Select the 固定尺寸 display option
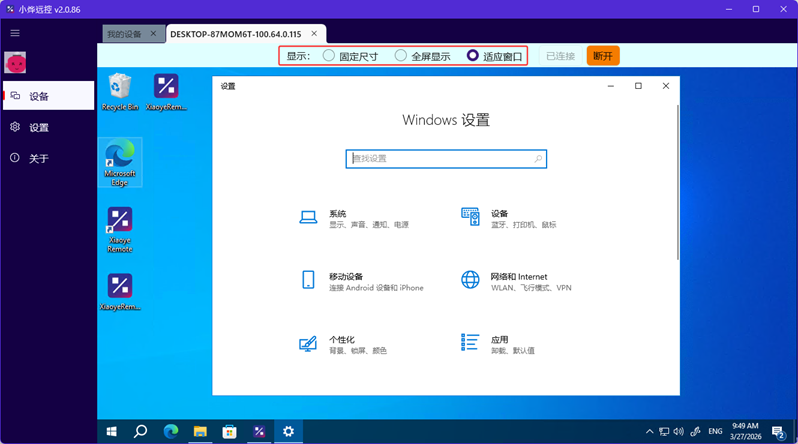798x444 pixels. tap(329, 56)
